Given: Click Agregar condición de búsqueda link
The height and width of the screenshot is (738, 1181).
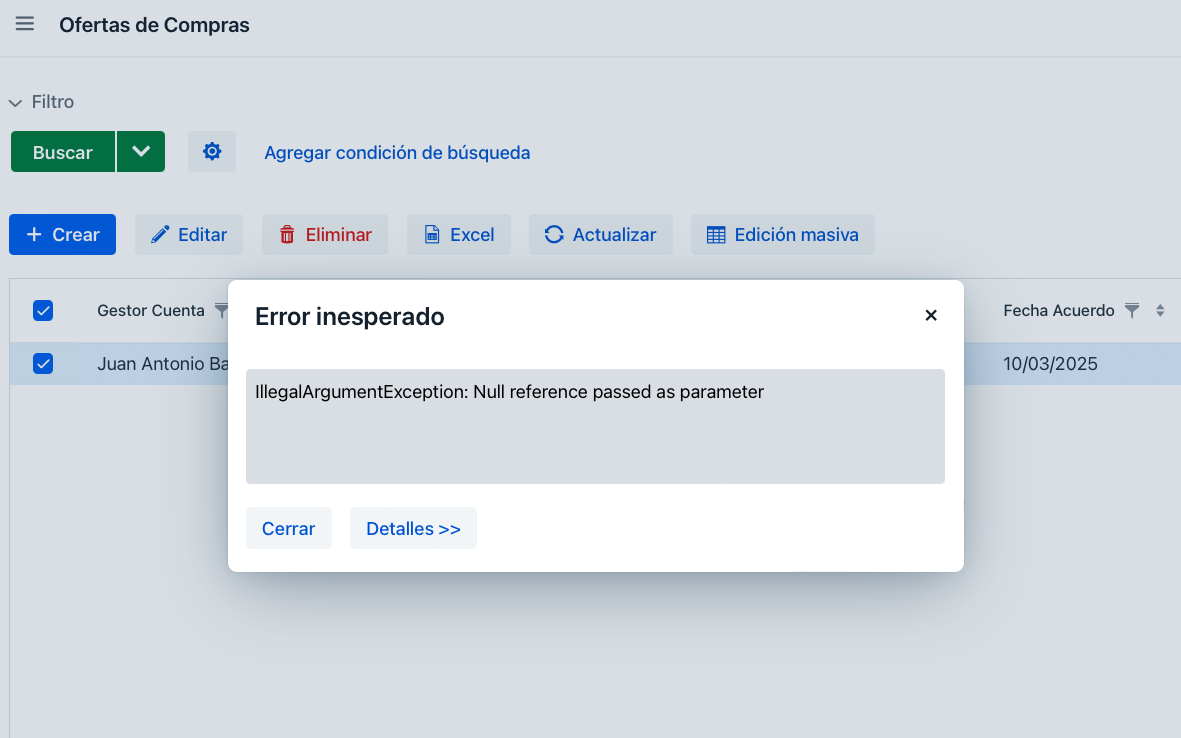Looking at the screenshot, I should click(397, 152).
